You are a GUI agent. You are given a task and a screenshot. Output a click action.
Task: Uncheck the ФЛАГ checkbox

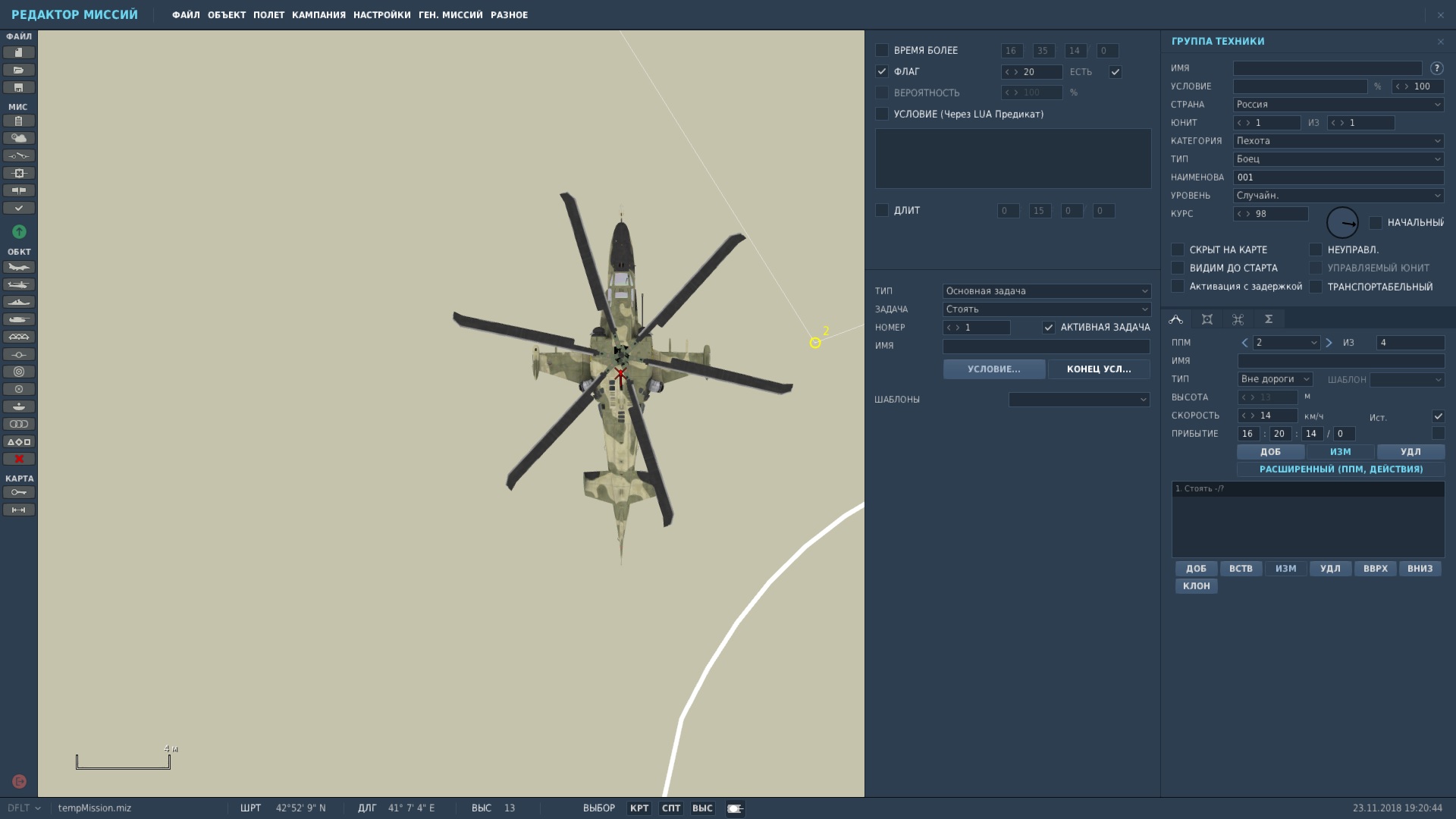(882, 71)
